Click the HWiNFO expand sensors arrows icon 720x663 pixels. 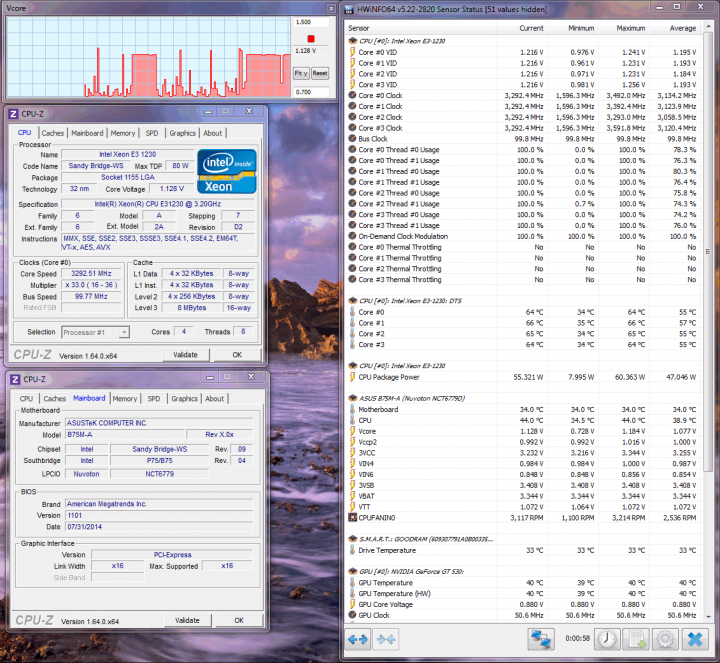(x=358, y=639)
